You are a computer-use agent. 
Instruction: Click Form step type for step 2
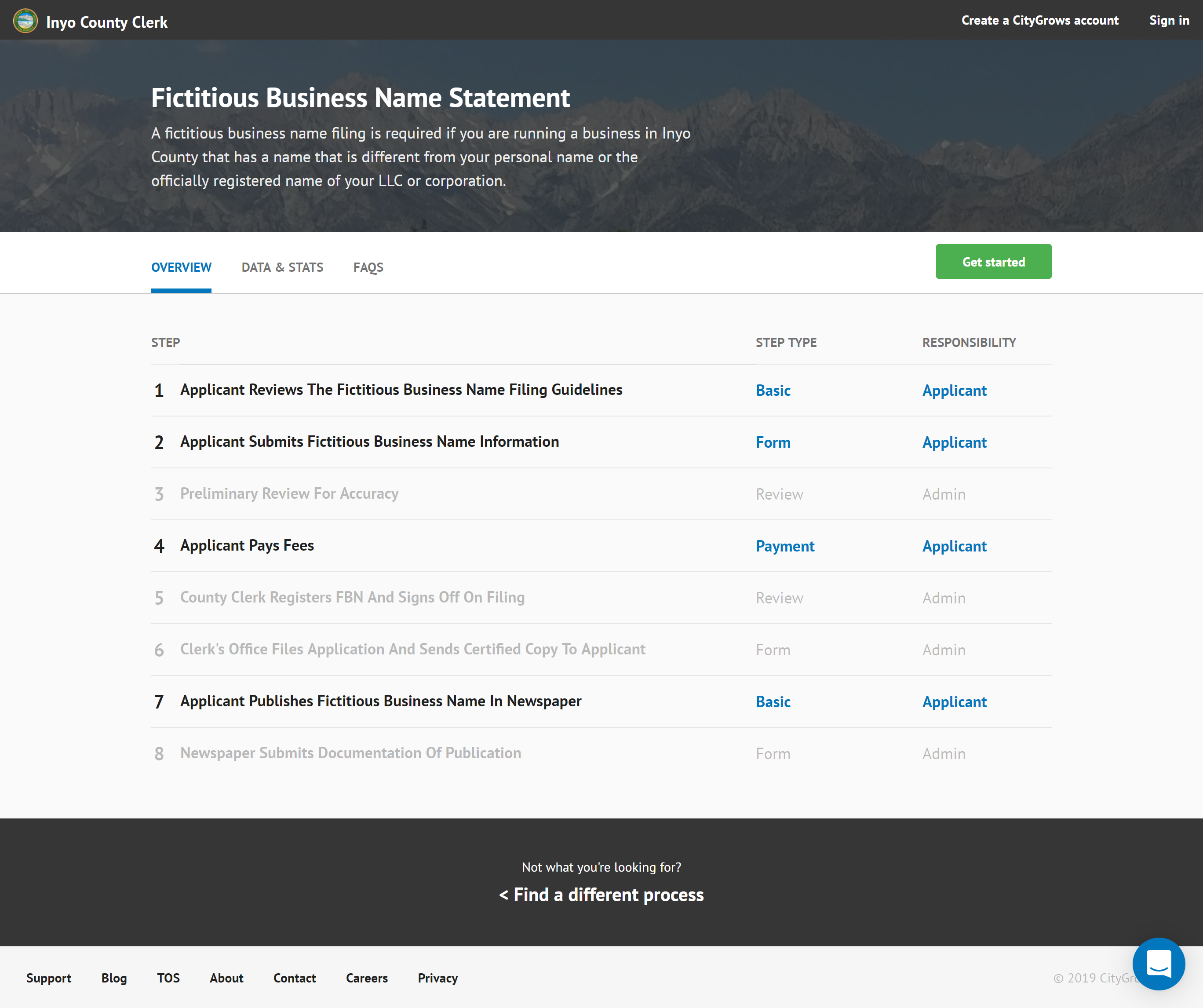773,442
